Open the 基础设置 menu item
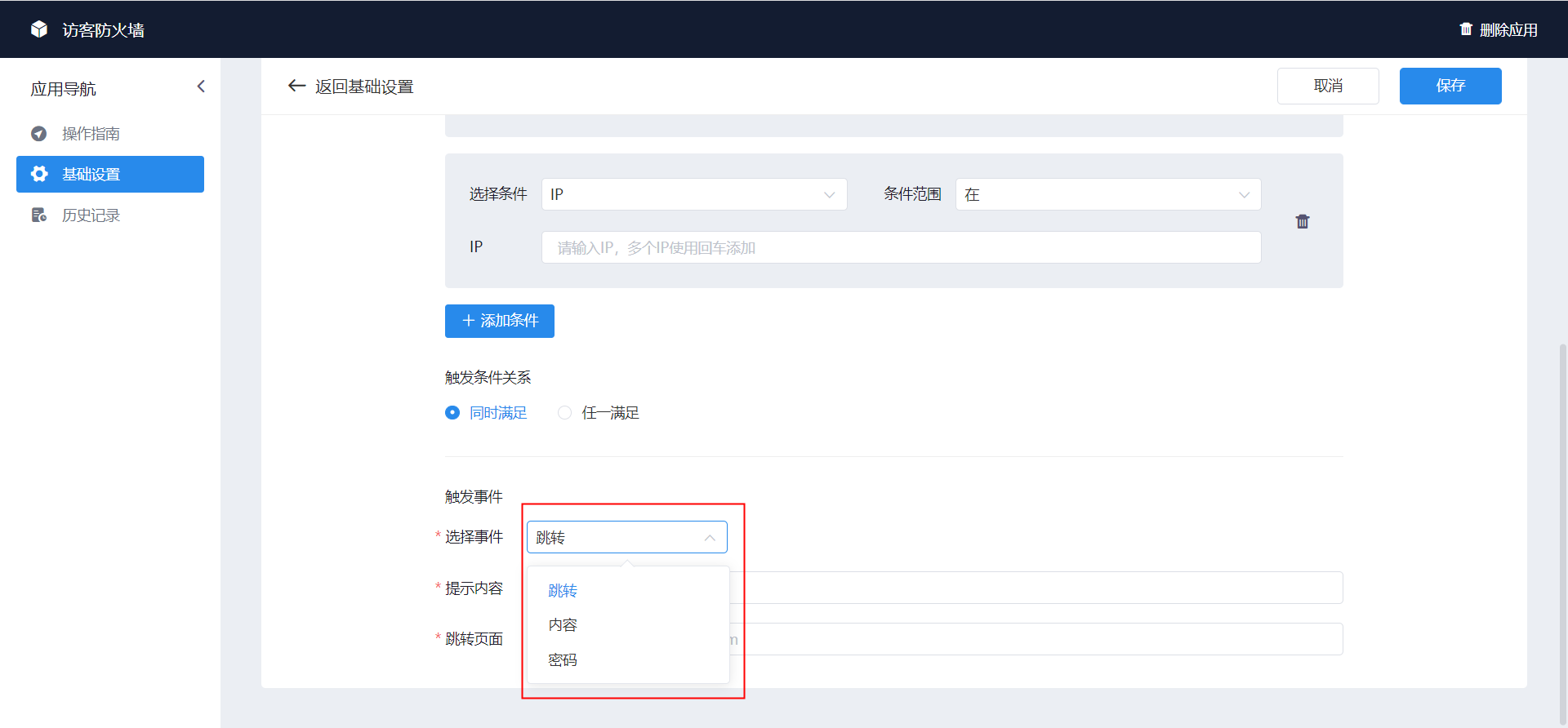 pyautogui.click(x=110, y=174)
